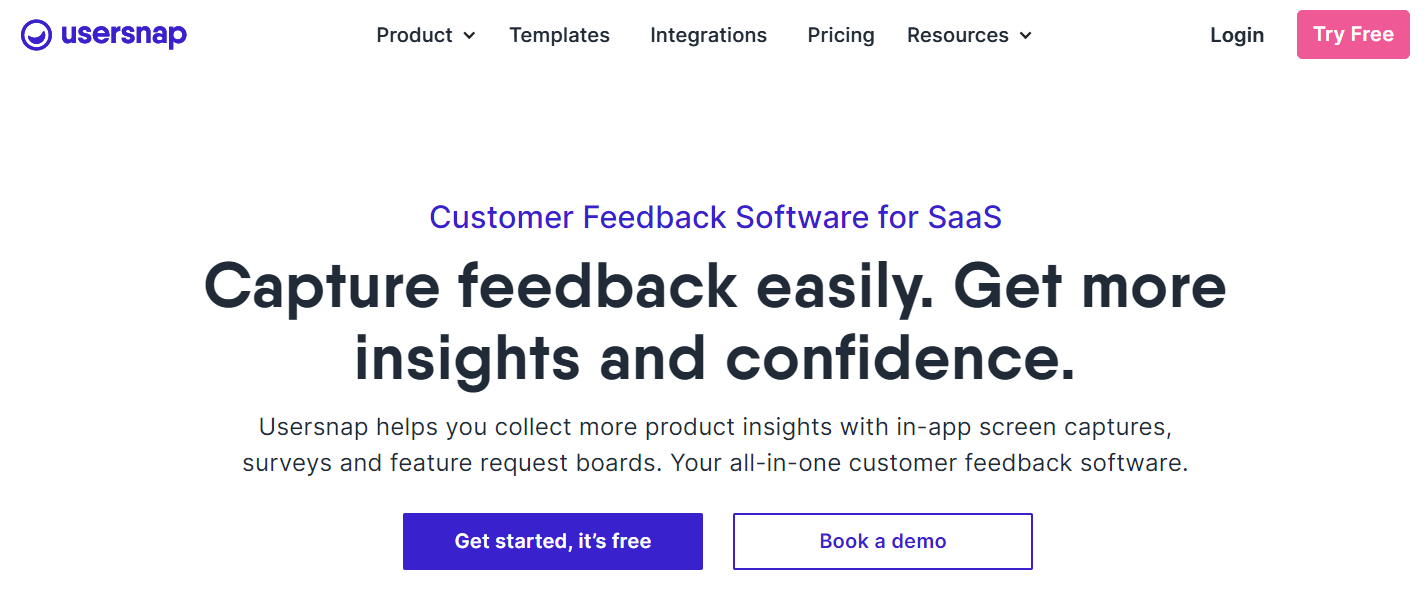Open the Resources menu

pyautogui.click(x=957, y=35)
